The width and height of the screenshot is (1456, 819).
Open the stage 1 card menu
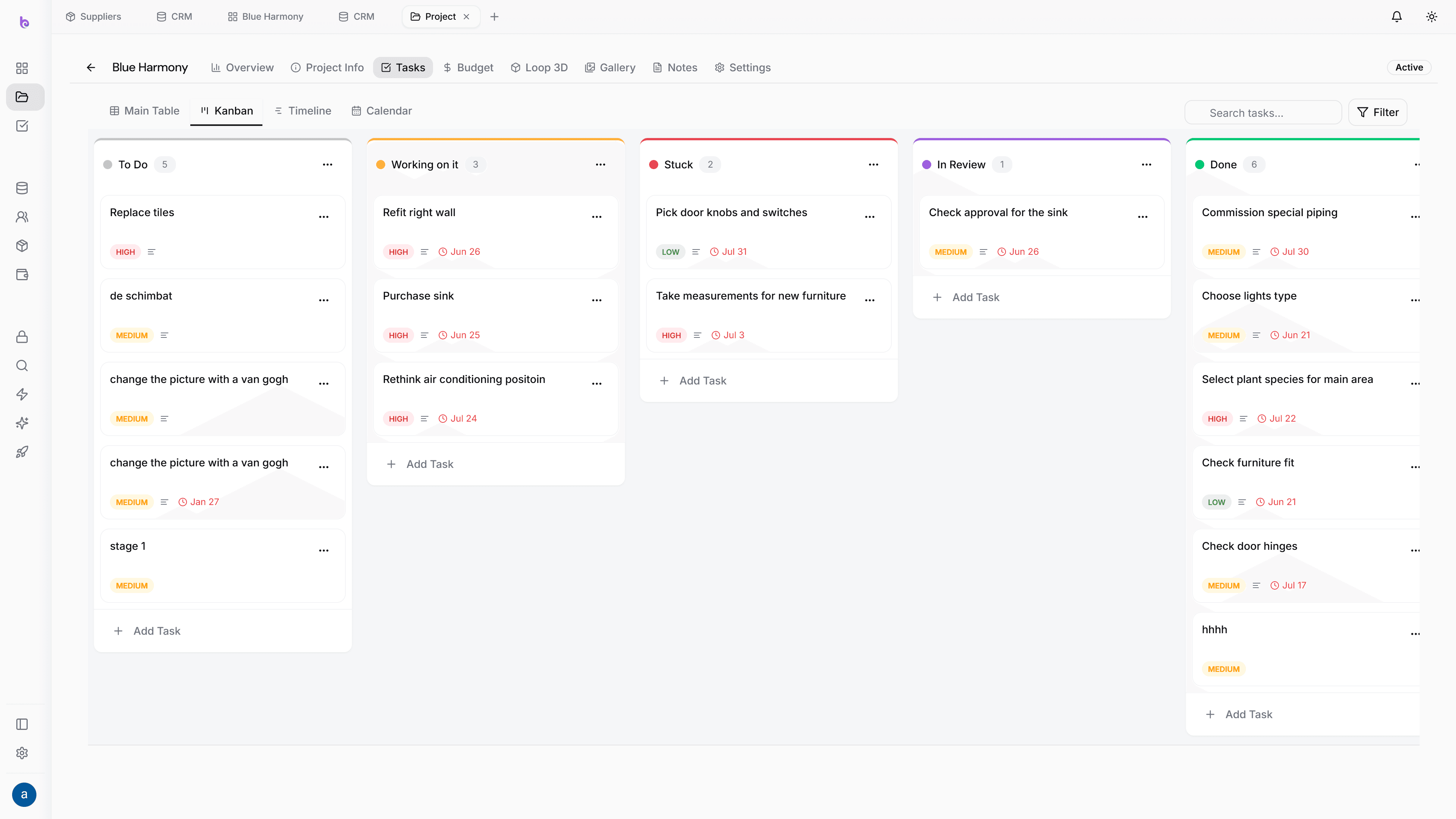pyautogui.click(x=324, y=551)
